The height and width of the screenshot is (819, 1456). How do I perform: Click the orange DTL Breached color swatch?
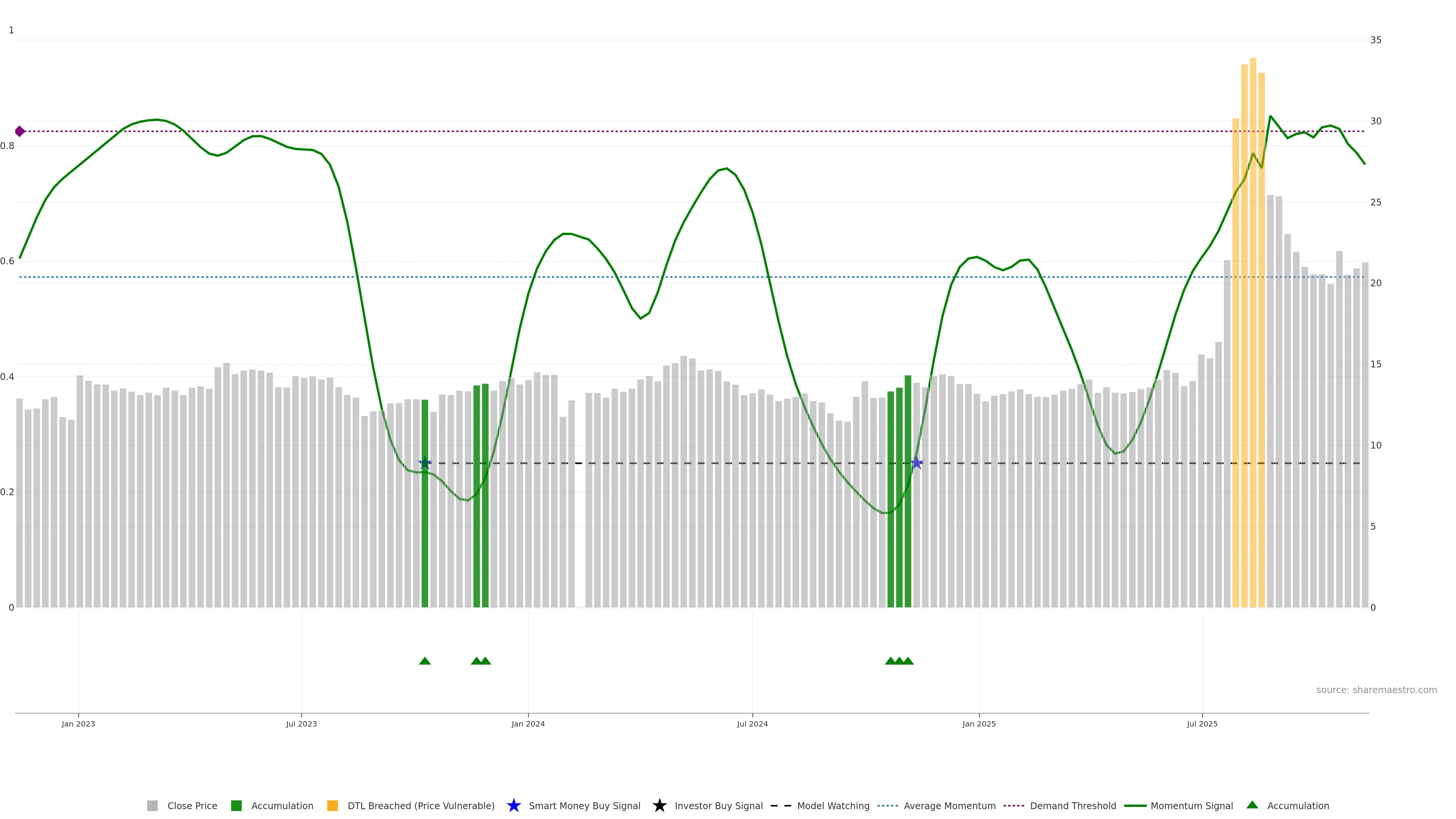[x=333, y=805]
